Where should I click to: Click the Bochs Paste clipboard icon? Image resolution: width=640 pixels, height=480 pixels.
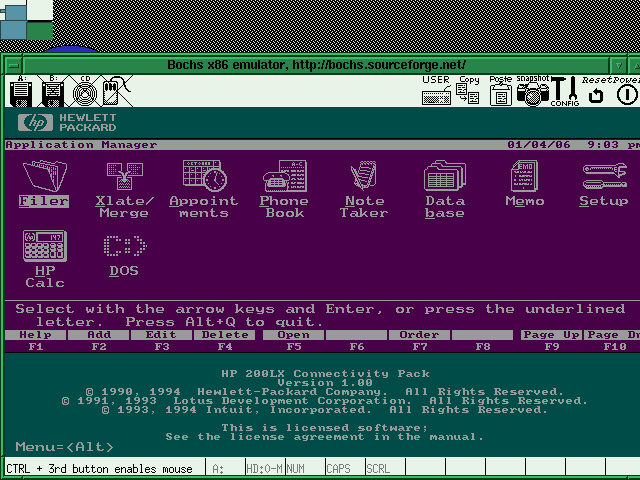pos(500,91)
